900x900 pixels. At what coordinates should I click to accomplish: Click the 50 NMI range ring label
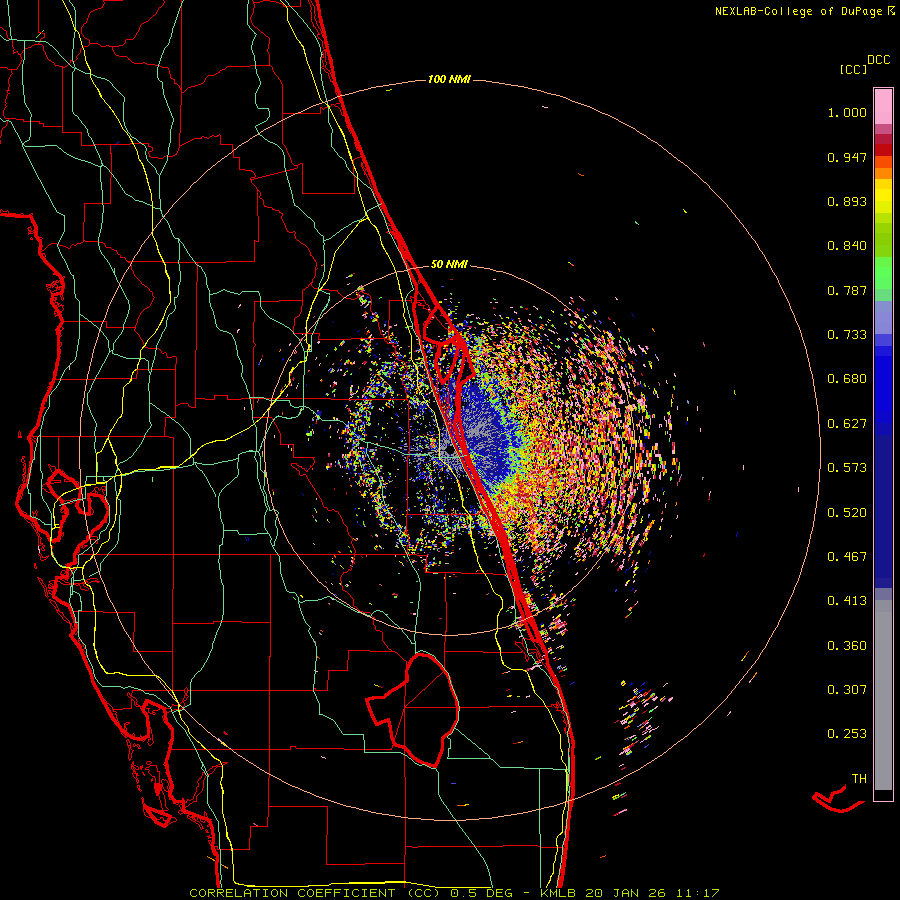point(449,264)
